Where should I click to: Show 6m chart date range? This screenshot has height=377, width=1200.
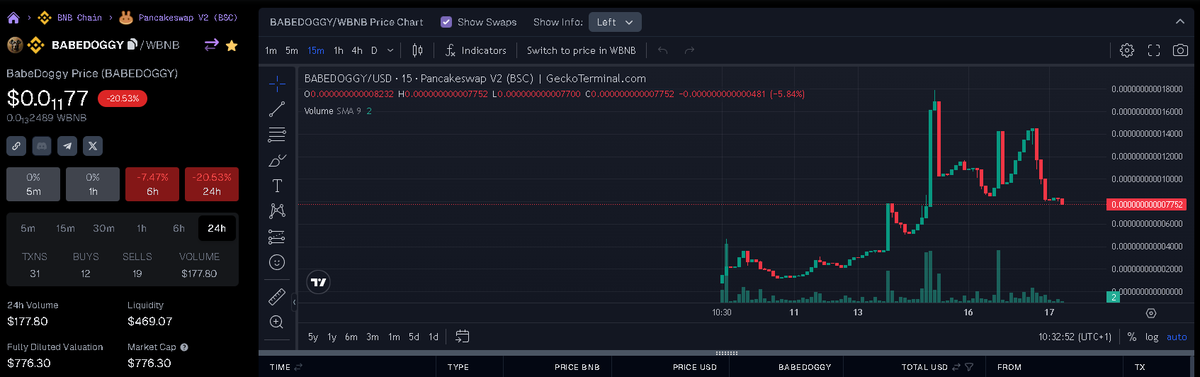(351, 337)
